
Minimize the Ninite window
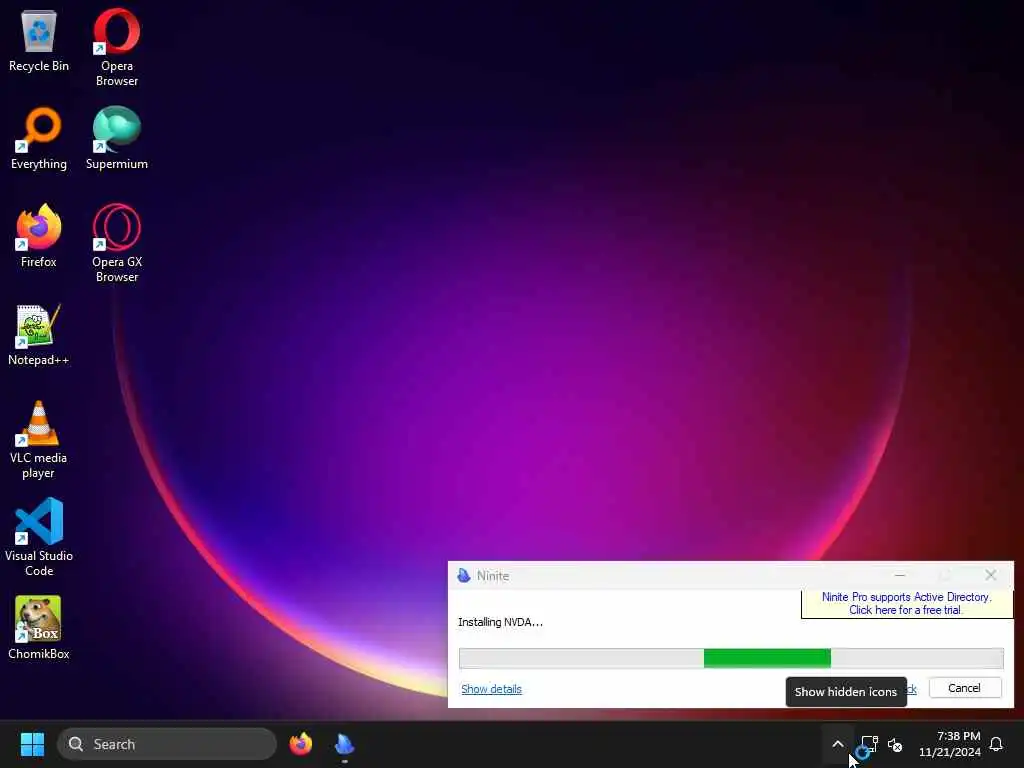900,575
